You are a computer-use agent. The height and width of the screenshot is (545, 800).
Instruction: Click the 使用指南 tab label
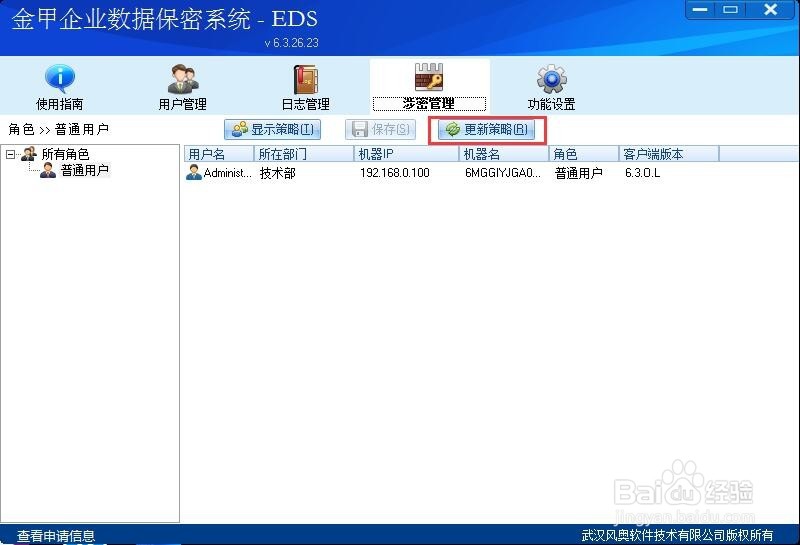click(60, 104)
